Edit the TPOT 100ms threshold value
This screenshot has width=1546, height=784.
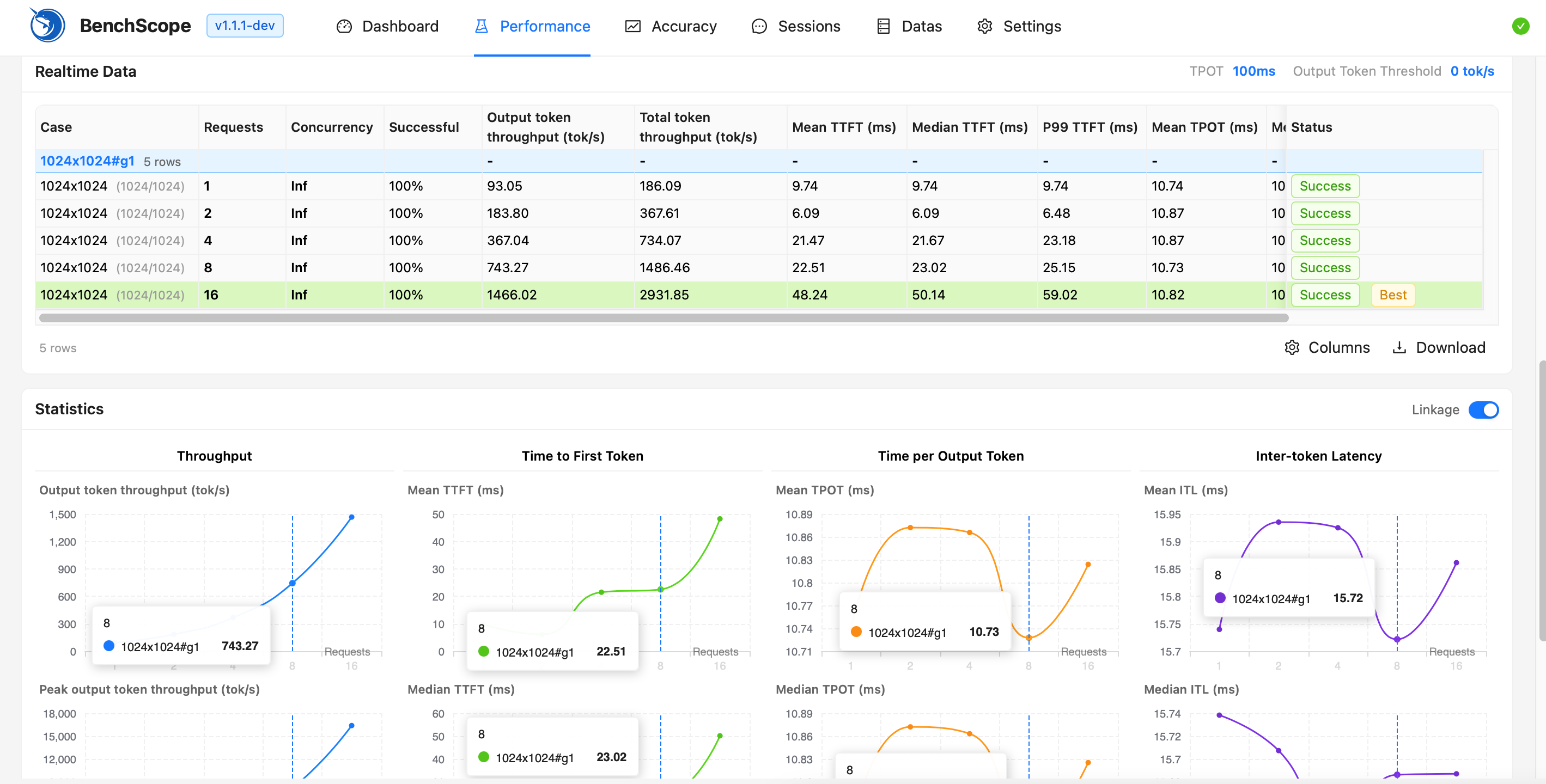click(x=1253, y=71)
